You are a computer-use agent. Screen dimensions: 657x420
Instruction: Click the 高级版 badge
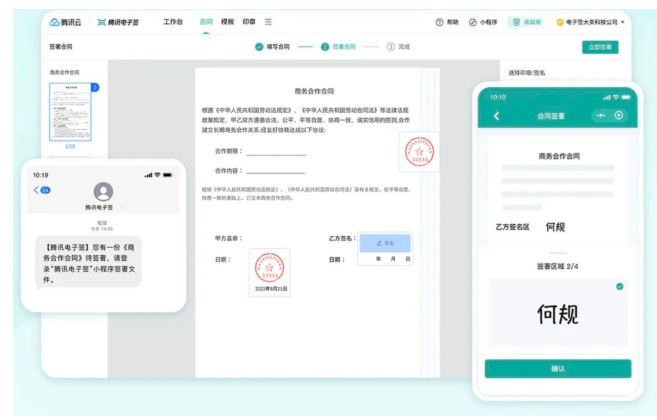click(527, 22)
